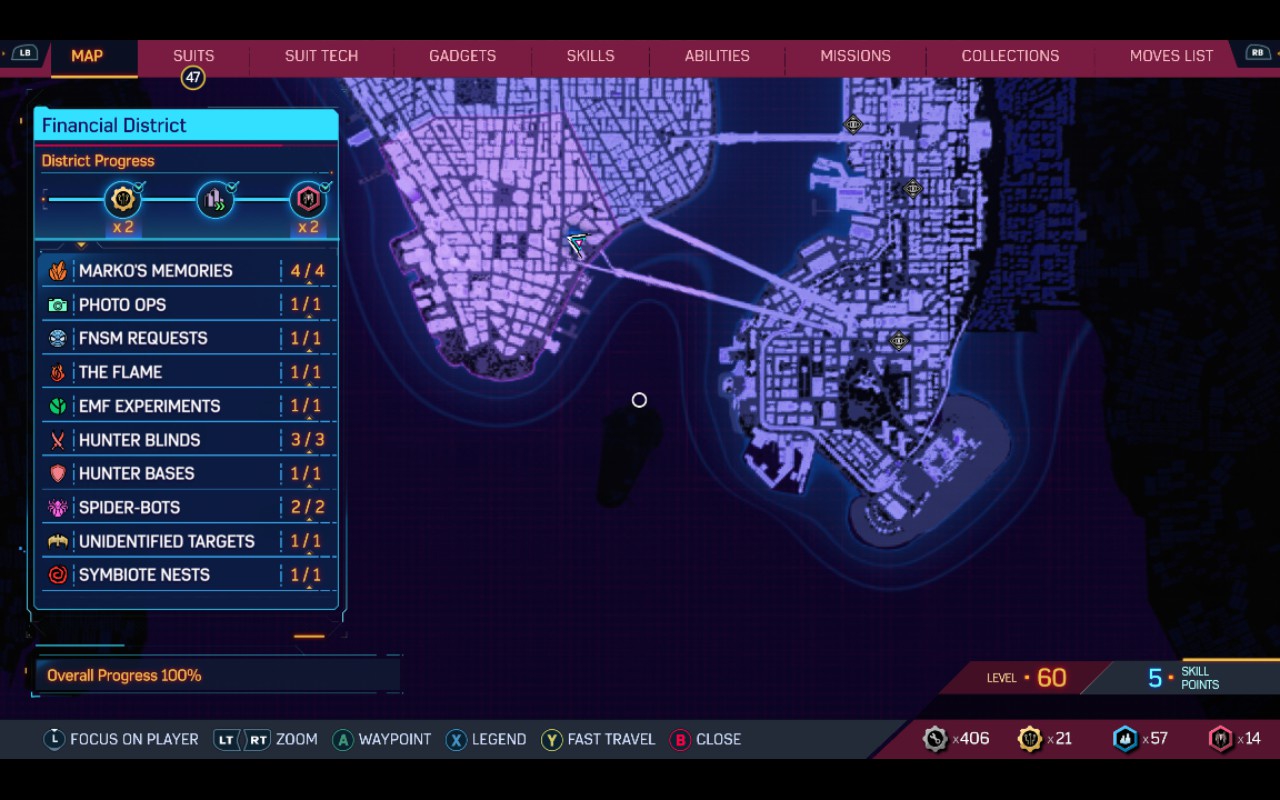Select the HUNTER BASES row
This screenshot has width=1280, height=800.
tap(187, 474)
